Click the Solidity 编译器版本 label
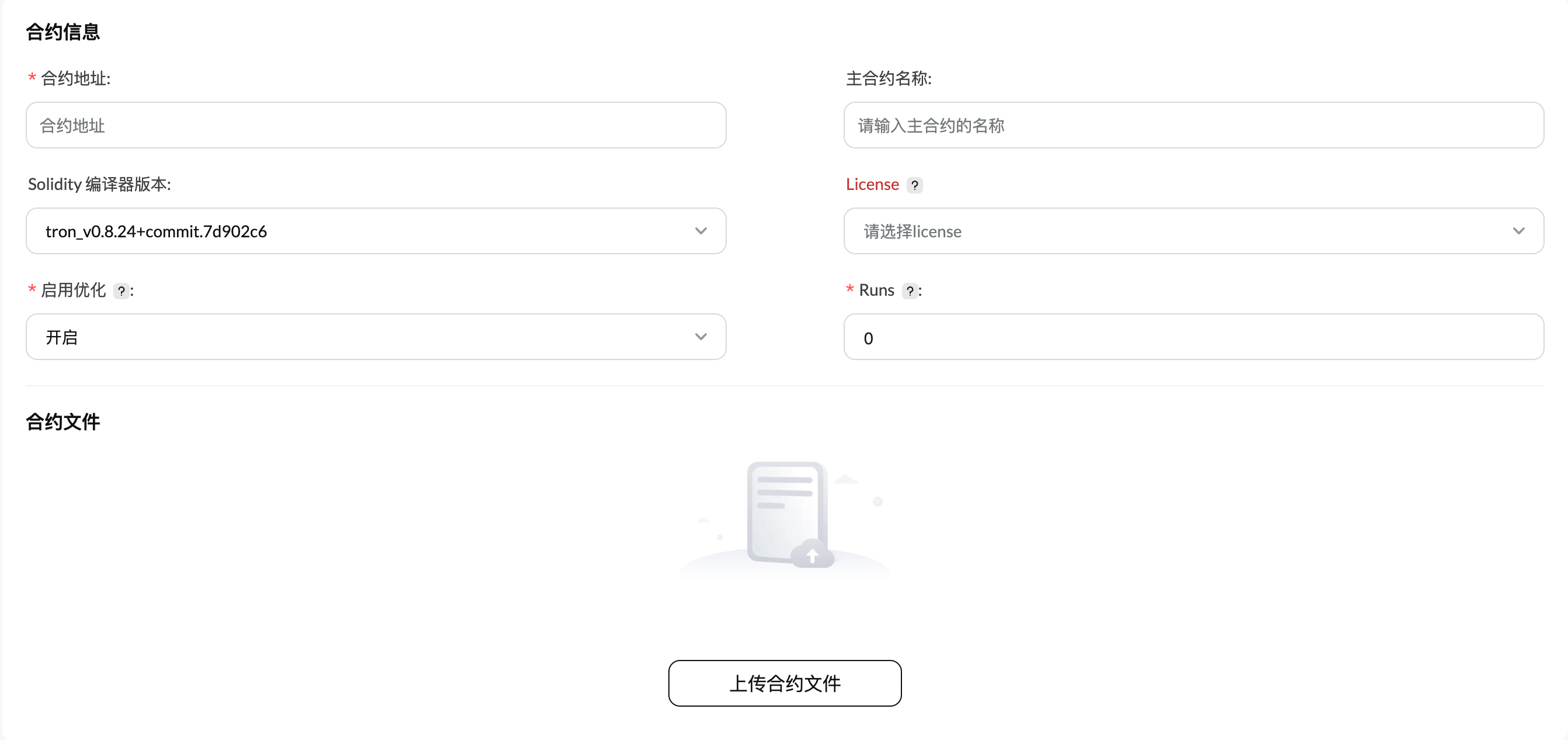Viewport: 1568px width, 740px height. (x=99, y=184)
